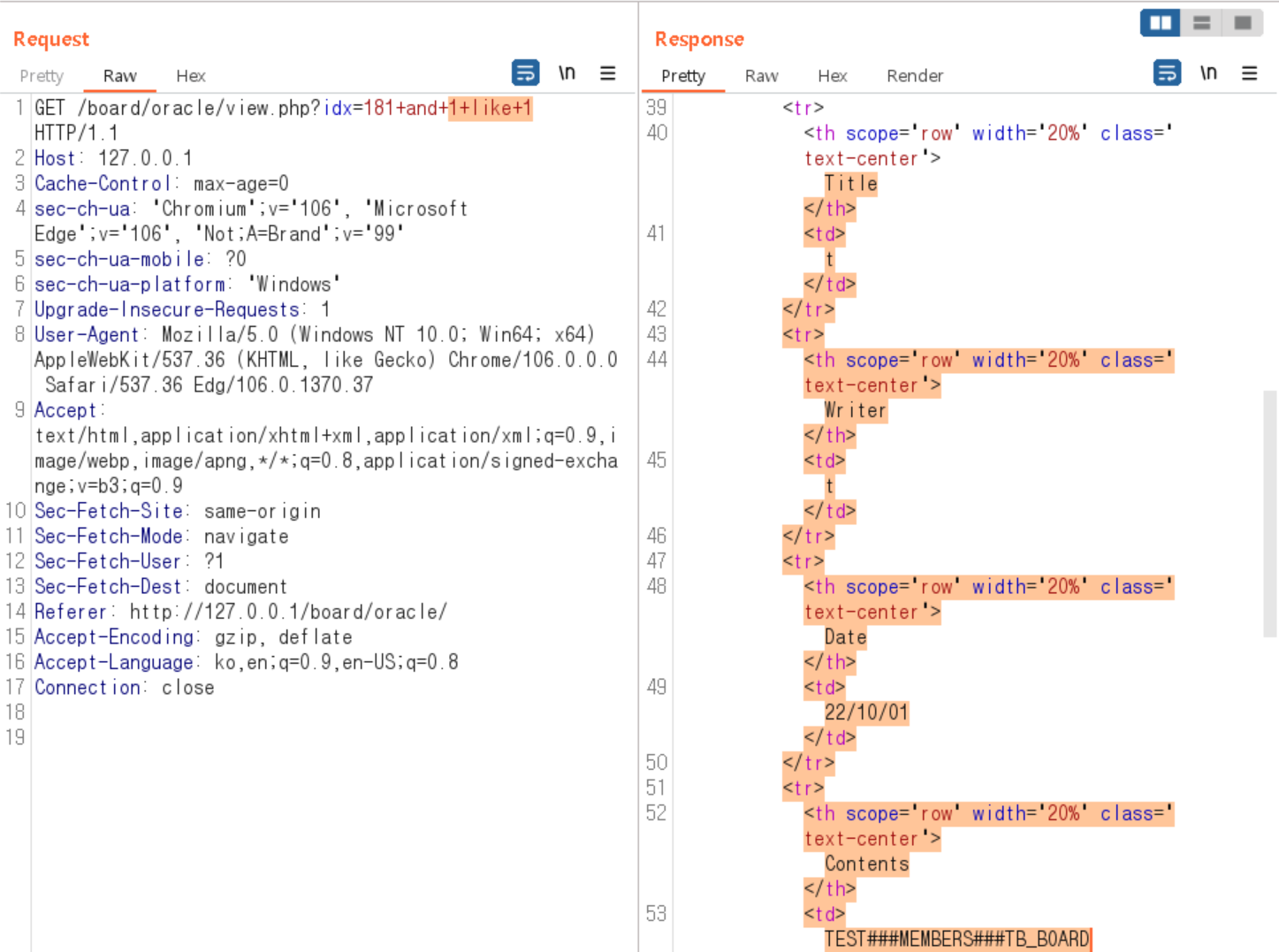Toggle word wrap in the Request pane

pyautogui.click(x=525, y=72)
